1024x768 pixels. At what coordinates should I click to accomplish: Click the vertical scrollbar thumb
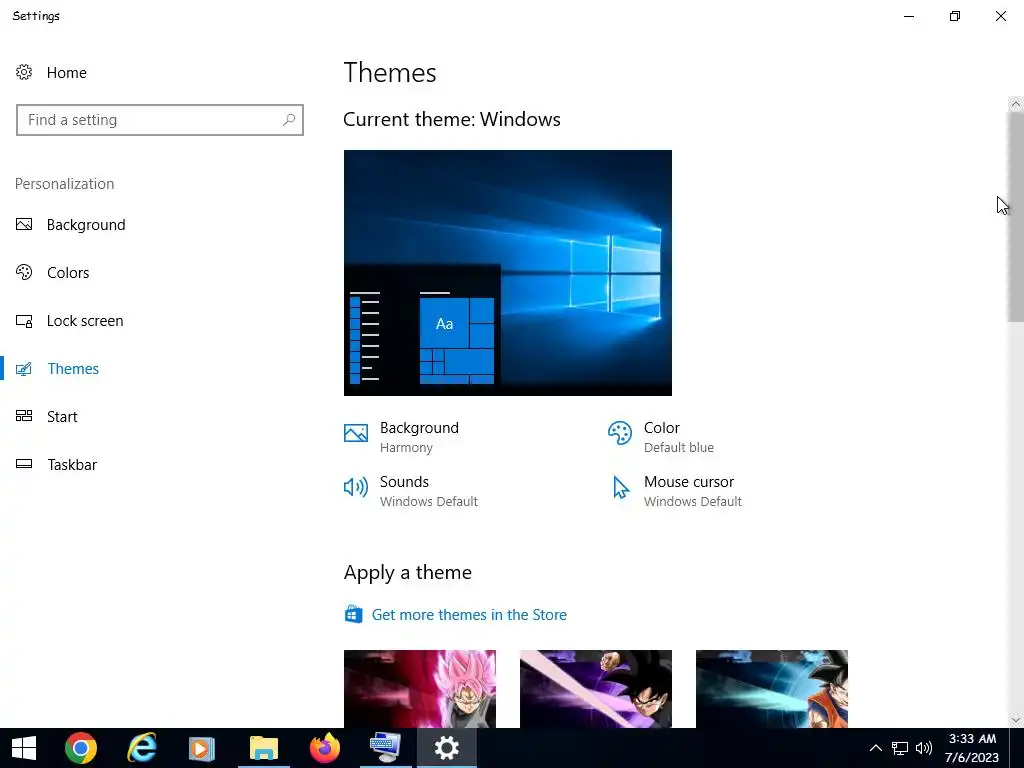click(x=1016, y=217)
